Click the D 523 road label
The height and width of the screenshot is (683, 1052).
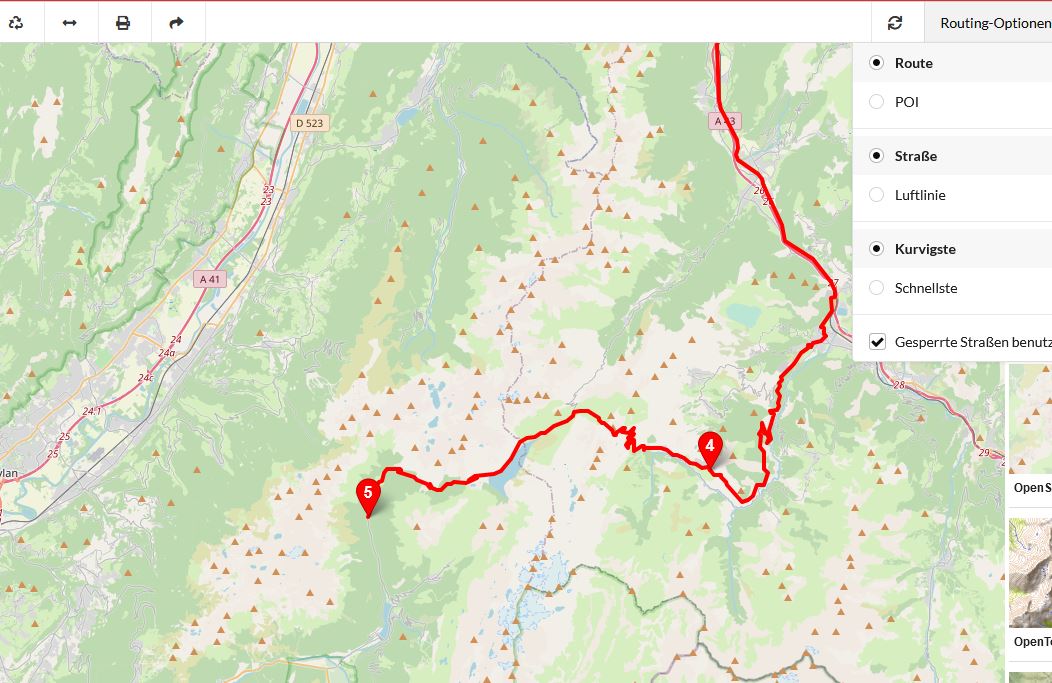coord(309,123)
